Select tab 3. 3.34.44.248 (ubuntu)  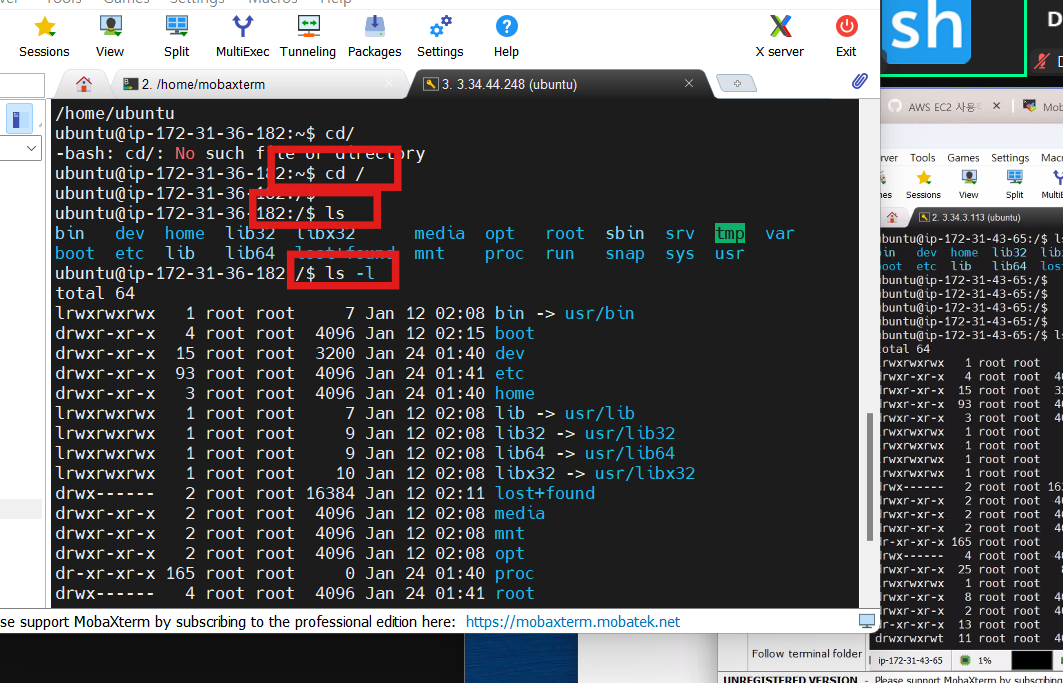tap(509, 84)
